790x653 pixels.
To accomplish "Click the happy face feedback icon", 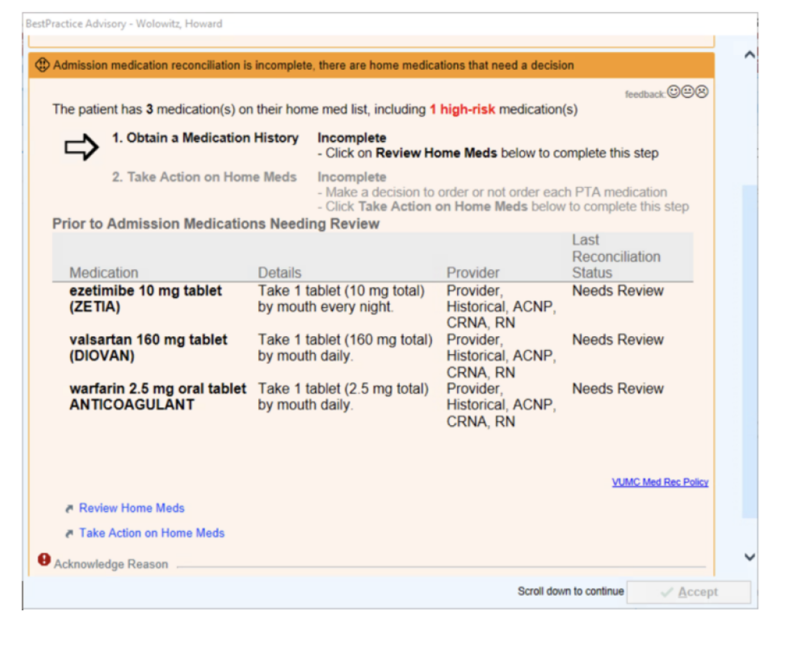I will 674,92.
